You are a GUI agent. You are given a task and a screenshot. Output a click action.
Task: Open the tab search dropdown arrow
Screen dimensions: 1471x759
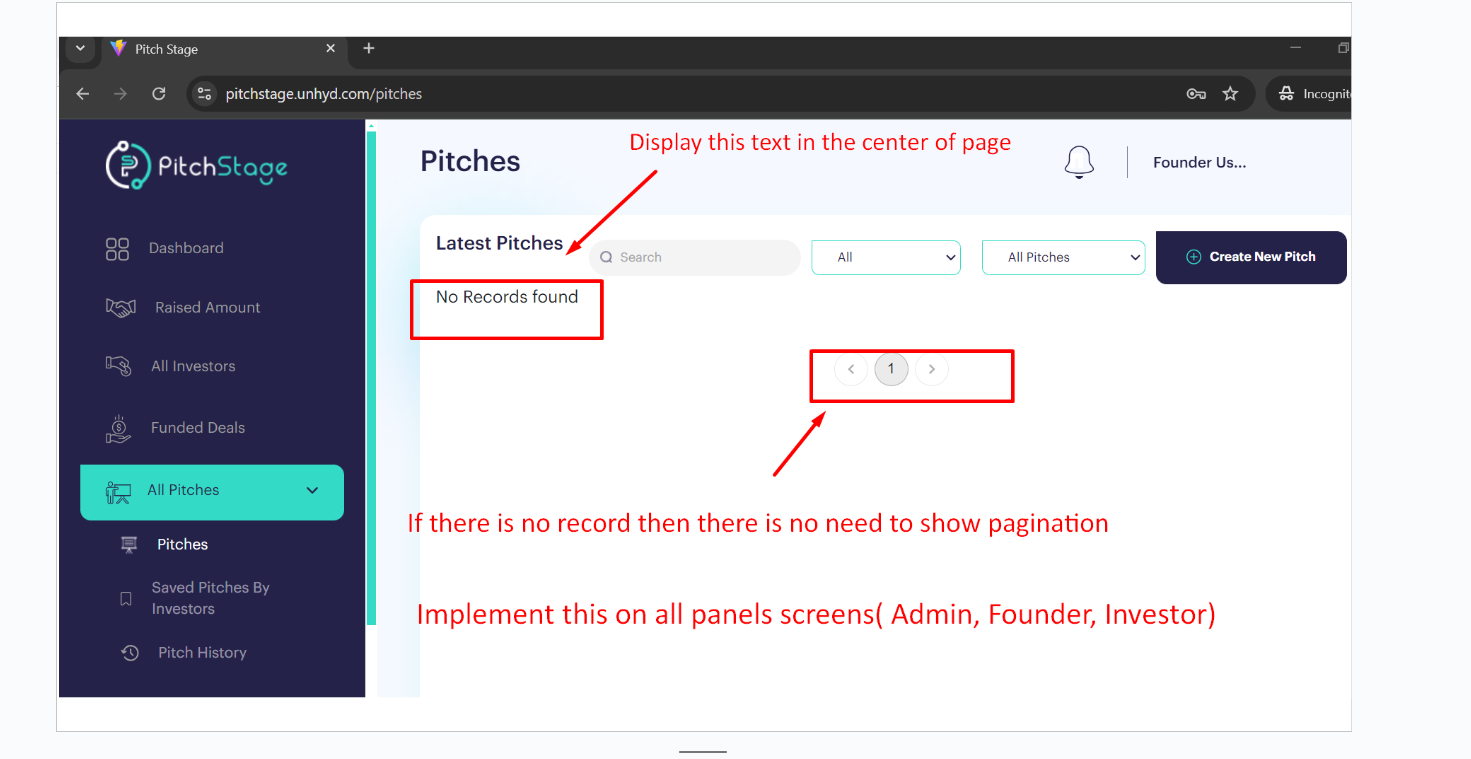(80, 48)
